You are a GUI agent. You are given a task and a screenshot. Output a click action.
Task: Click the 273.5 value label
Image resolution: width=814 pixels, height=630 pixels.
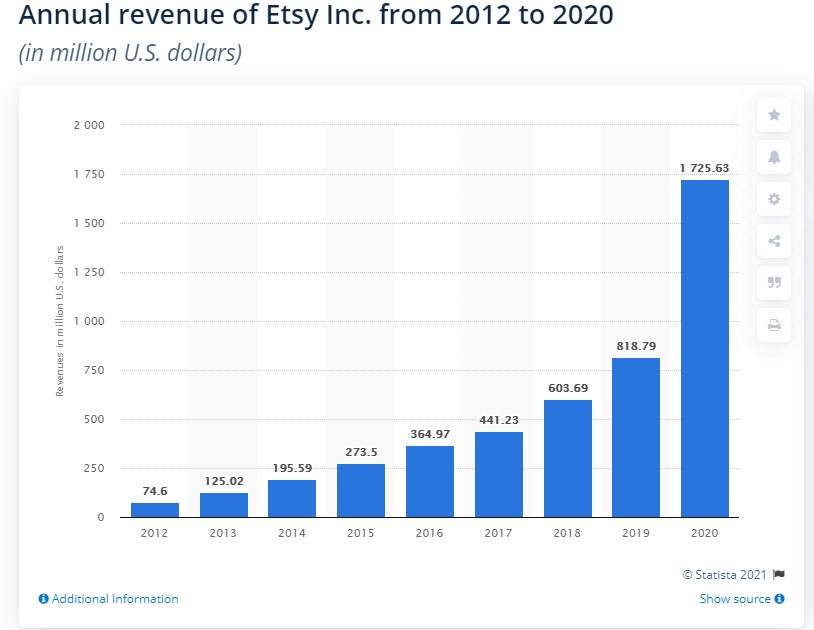pyautogui.click(x=361, y=452)
